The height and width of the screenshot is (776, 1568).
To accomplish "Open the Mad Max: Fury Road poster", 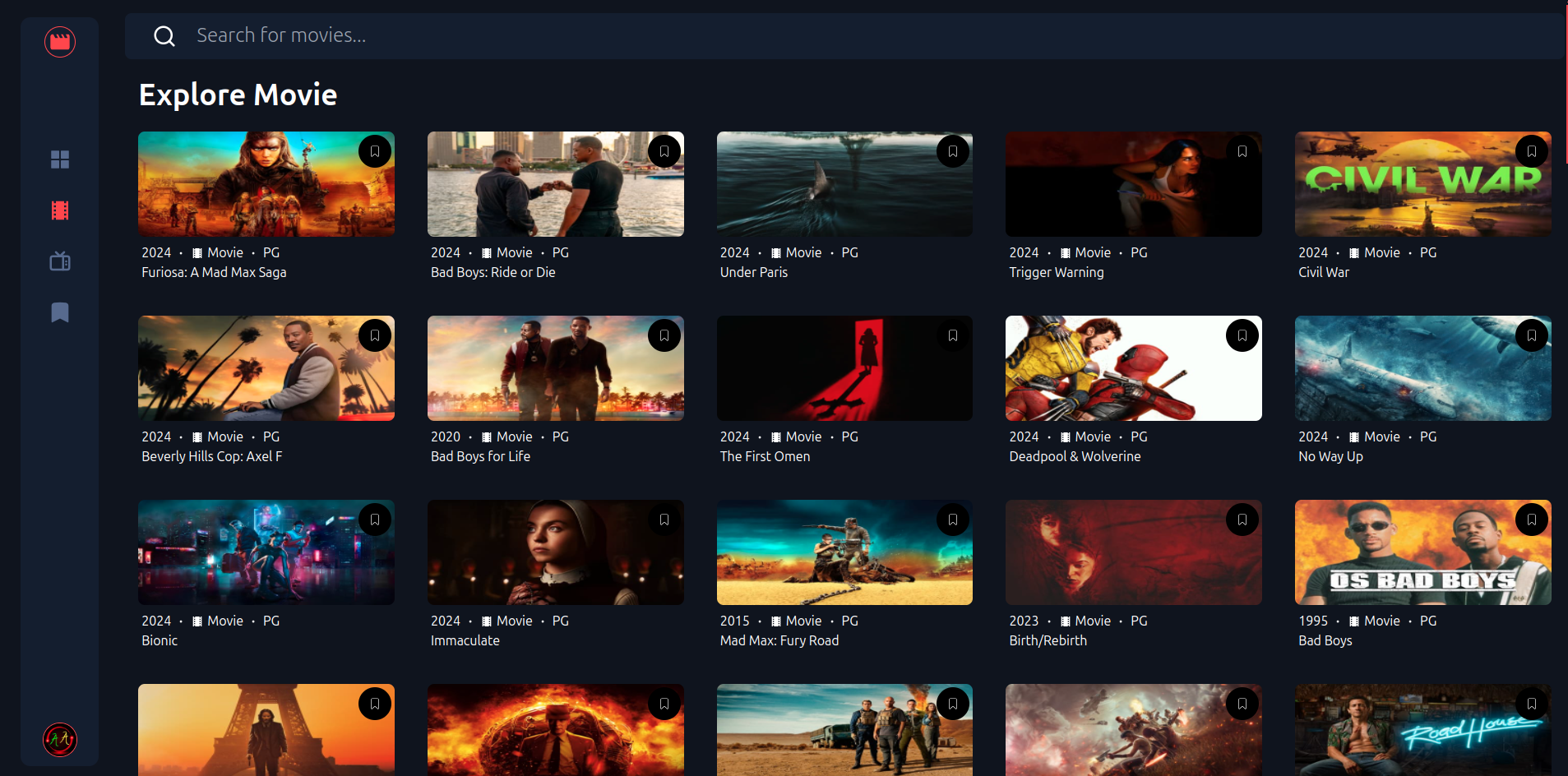I will click(x=844, y=552).
